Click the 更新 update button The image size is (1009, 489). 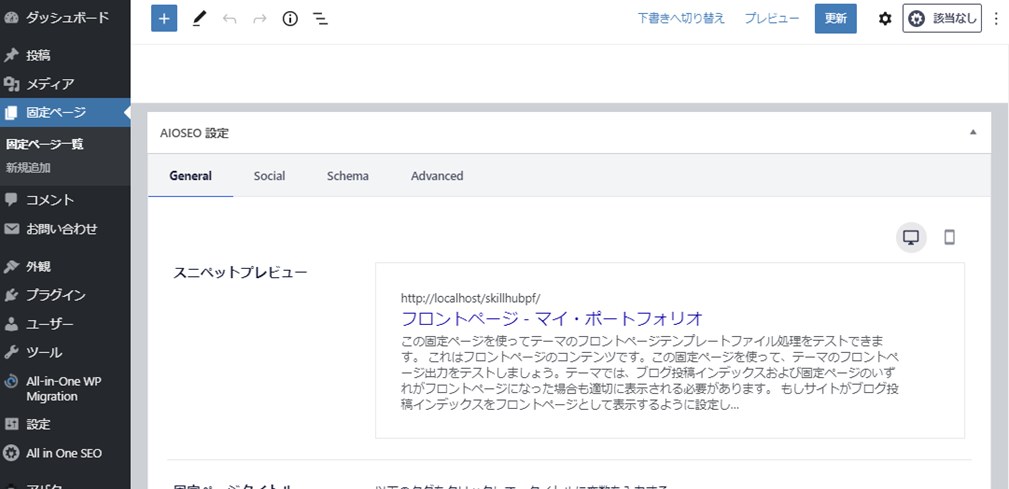click(835, 19)
